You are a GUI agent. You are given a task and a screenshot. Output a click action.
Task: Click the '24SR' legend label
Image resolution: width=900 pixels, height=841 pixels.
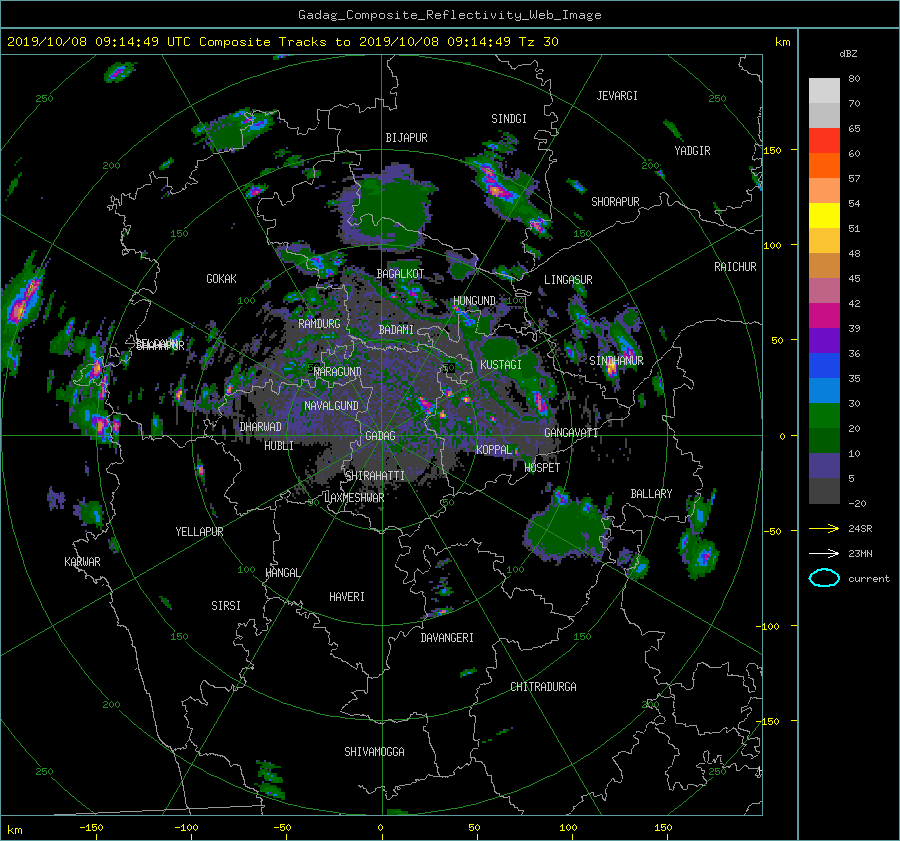coord(860,529)
